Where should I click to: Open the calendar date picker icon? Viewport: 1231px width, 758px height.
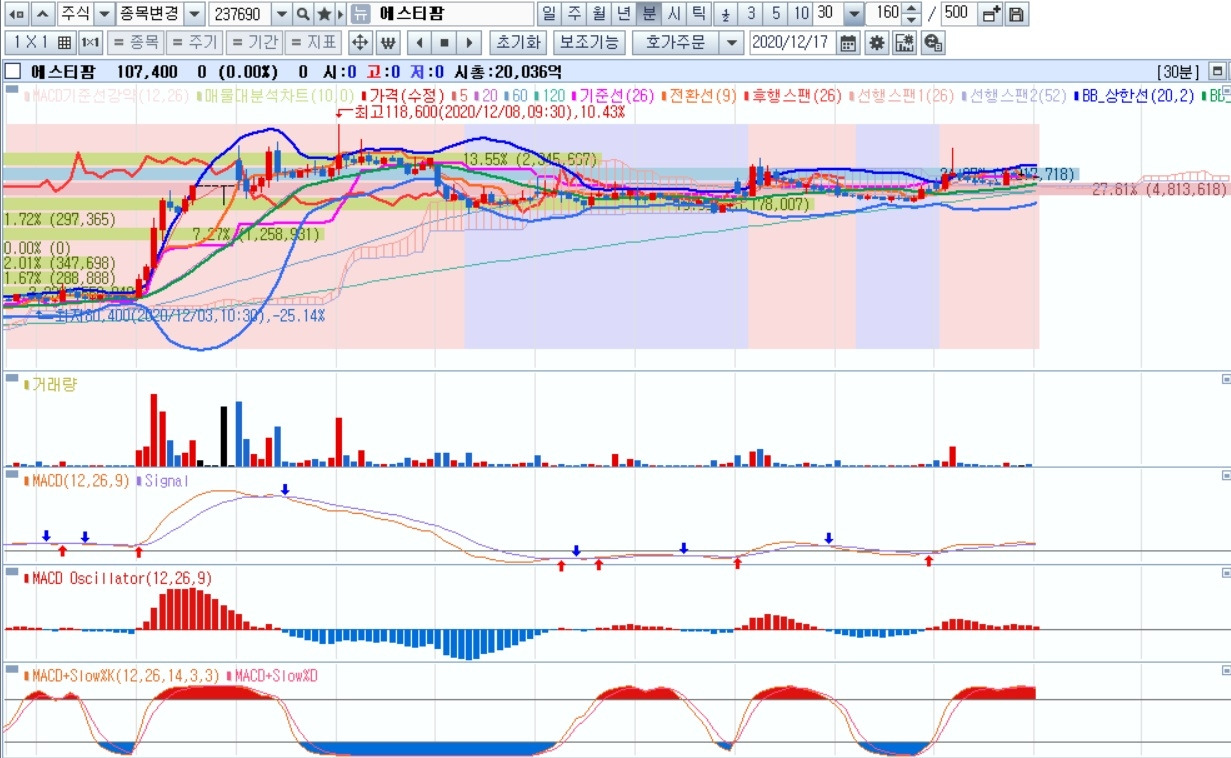[x=848, y=43]
